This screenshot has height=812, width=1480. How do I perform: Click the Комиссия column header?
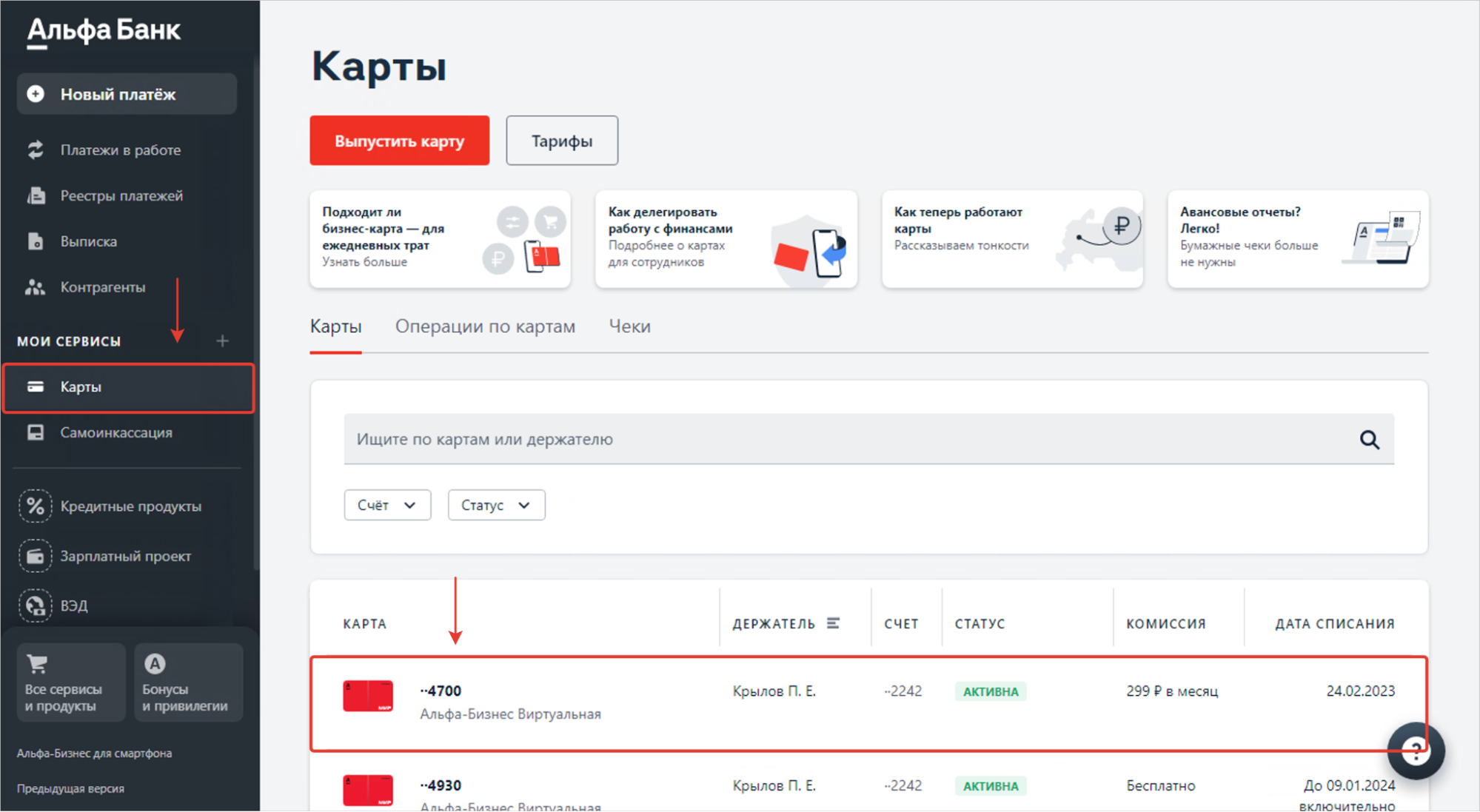point(1166,624)
